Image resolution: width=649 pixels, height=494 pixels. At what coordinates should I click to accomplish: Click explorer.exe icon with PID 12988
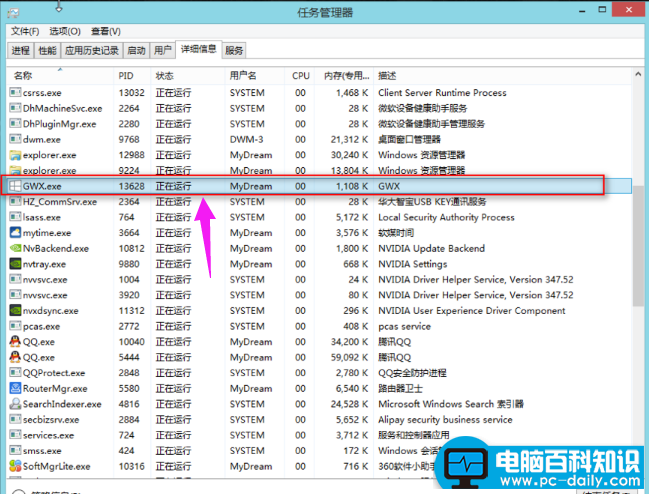pos(15,155)
